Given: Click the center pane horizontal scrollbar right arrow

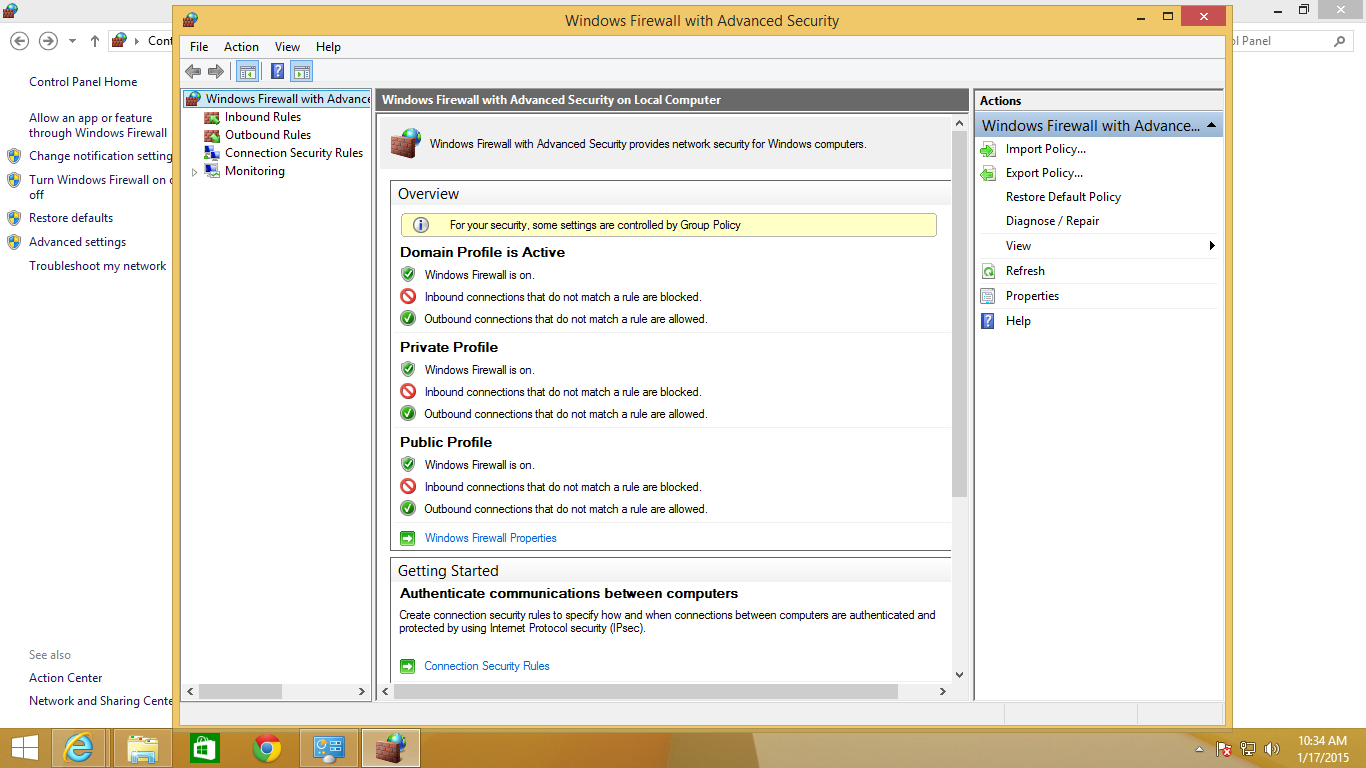Looking at the screenshot, I should (942, 691).
